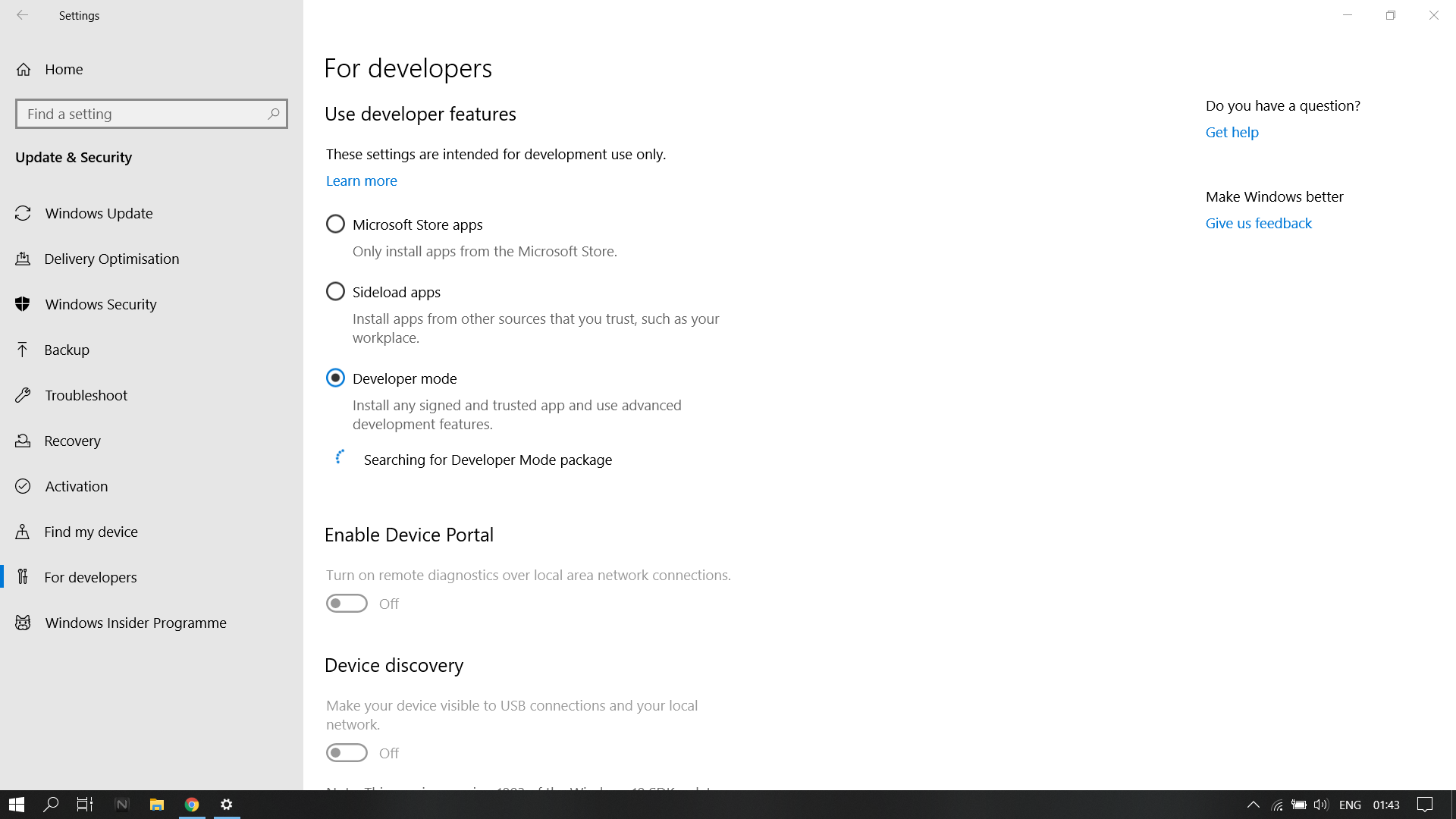Show hidden tray icons
This screenshot has height=819, width=1456.
[1254, 805]
